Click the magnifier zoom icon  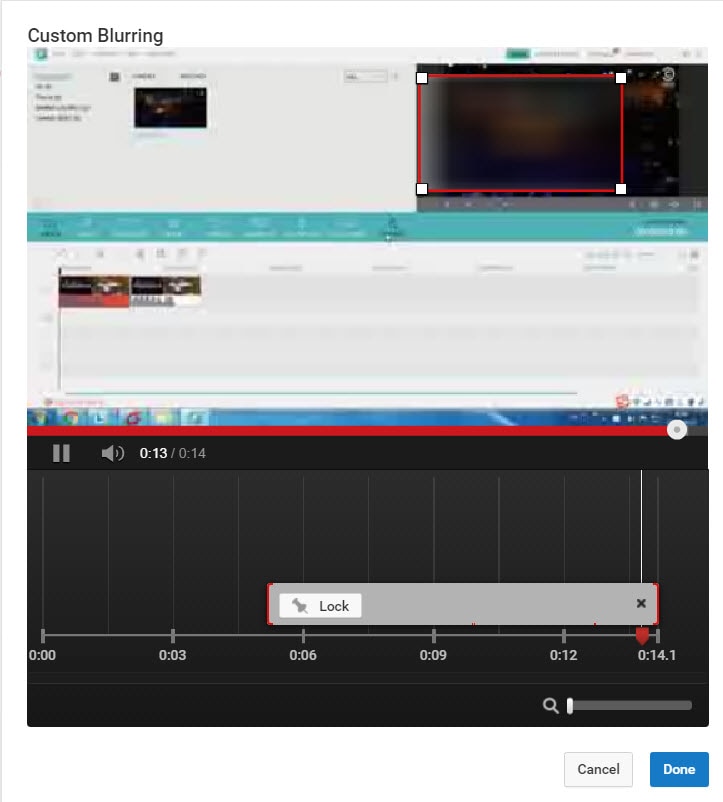pos(551,706)
